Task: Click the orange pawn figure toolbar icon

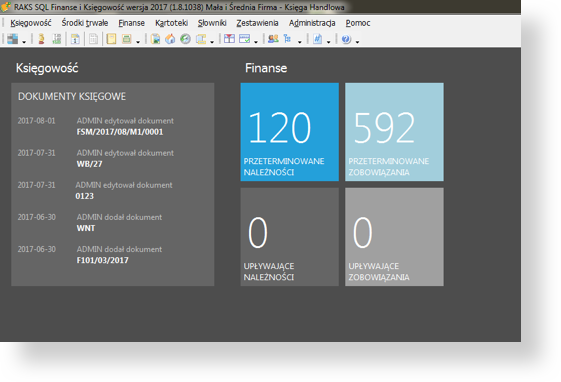Action: tap(42, 39)
